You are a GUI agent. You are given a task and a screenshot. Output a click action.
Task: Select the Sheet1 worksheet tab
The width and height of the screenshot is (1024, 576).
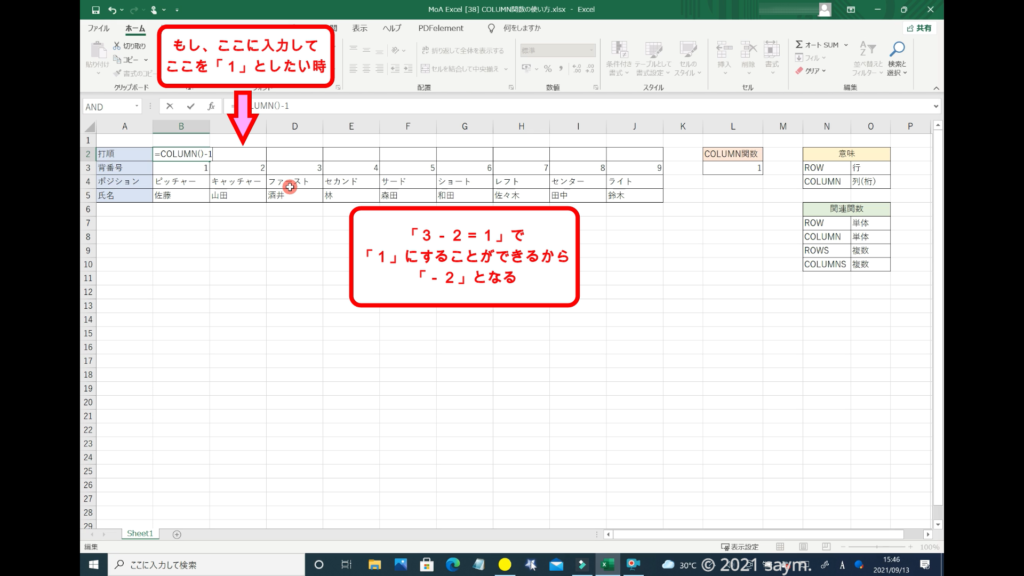coord(139,535)
